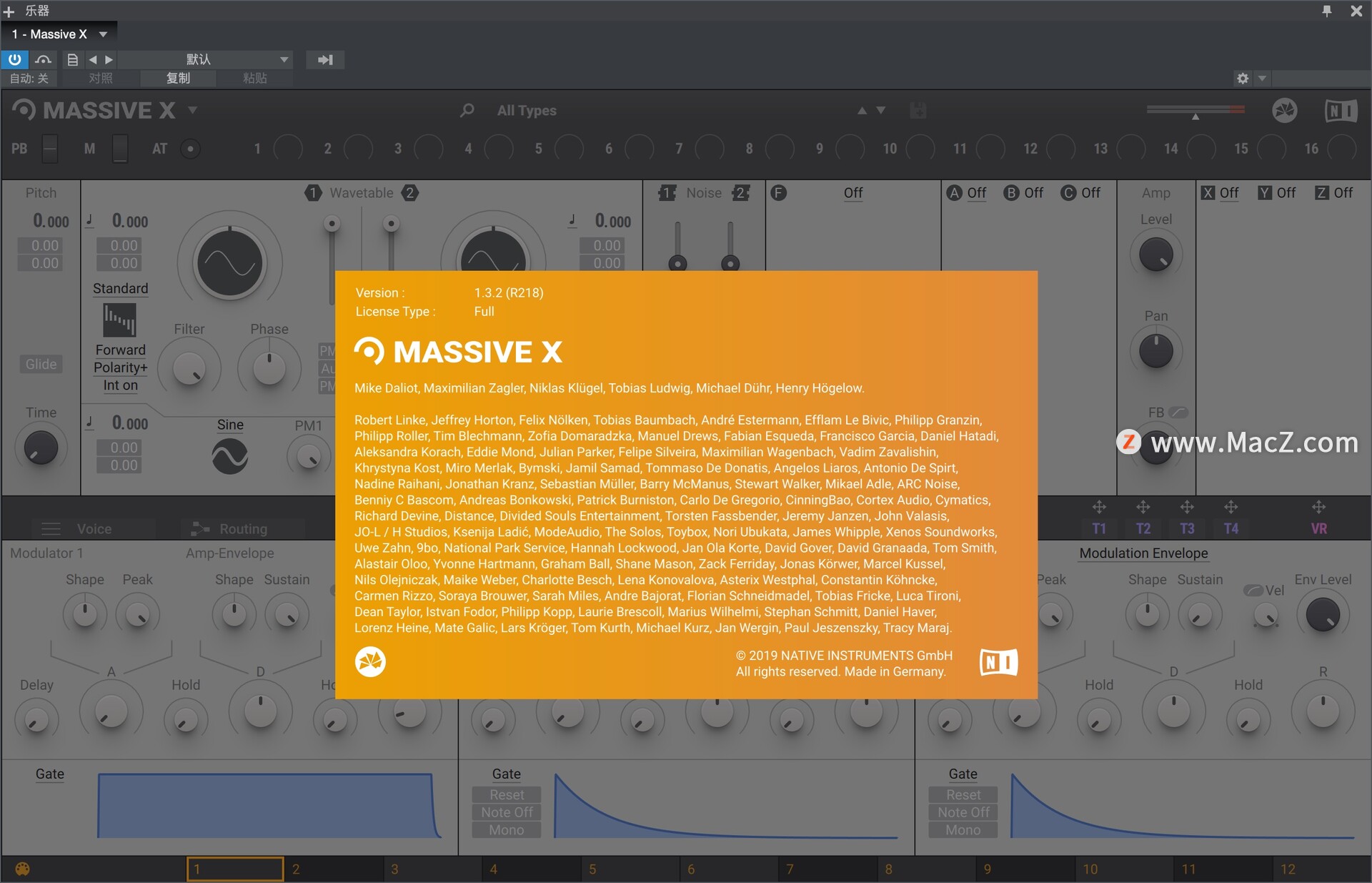Viewport: 1372px width, 883px height.
Task: Select the VR voice randomization tab
Action: tap(1319, 529)
